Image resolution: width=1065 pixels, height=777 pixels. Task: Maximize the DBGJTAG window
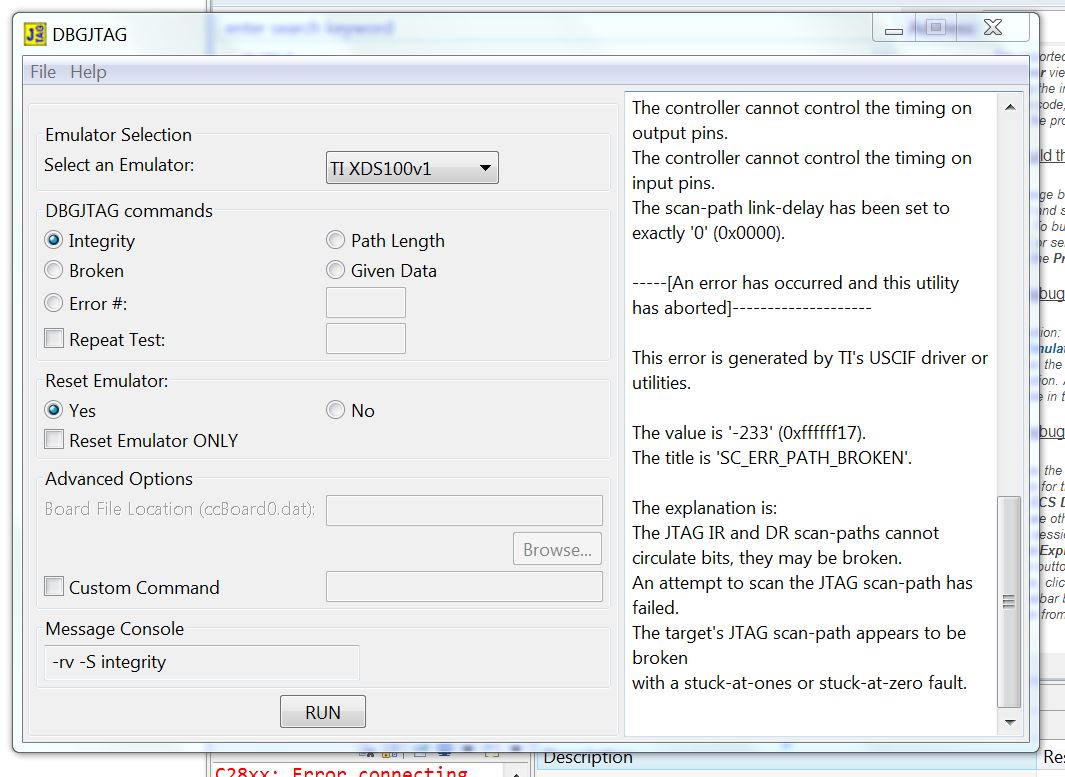936,27
